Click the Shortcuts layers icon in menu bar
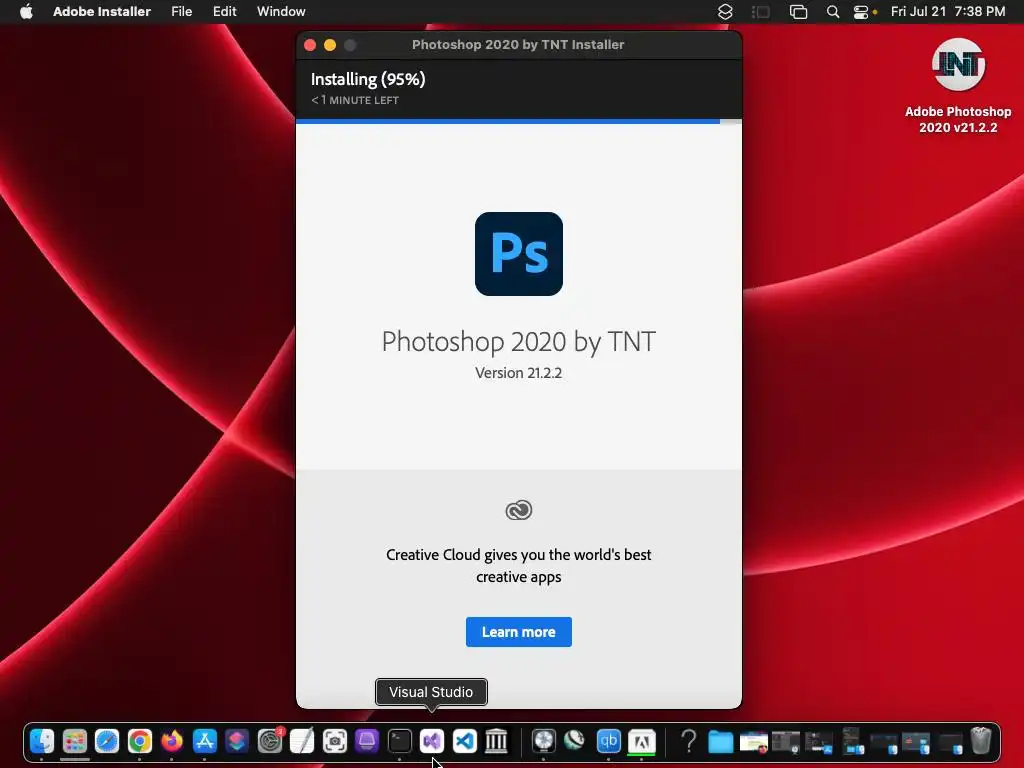 [725, 12]
